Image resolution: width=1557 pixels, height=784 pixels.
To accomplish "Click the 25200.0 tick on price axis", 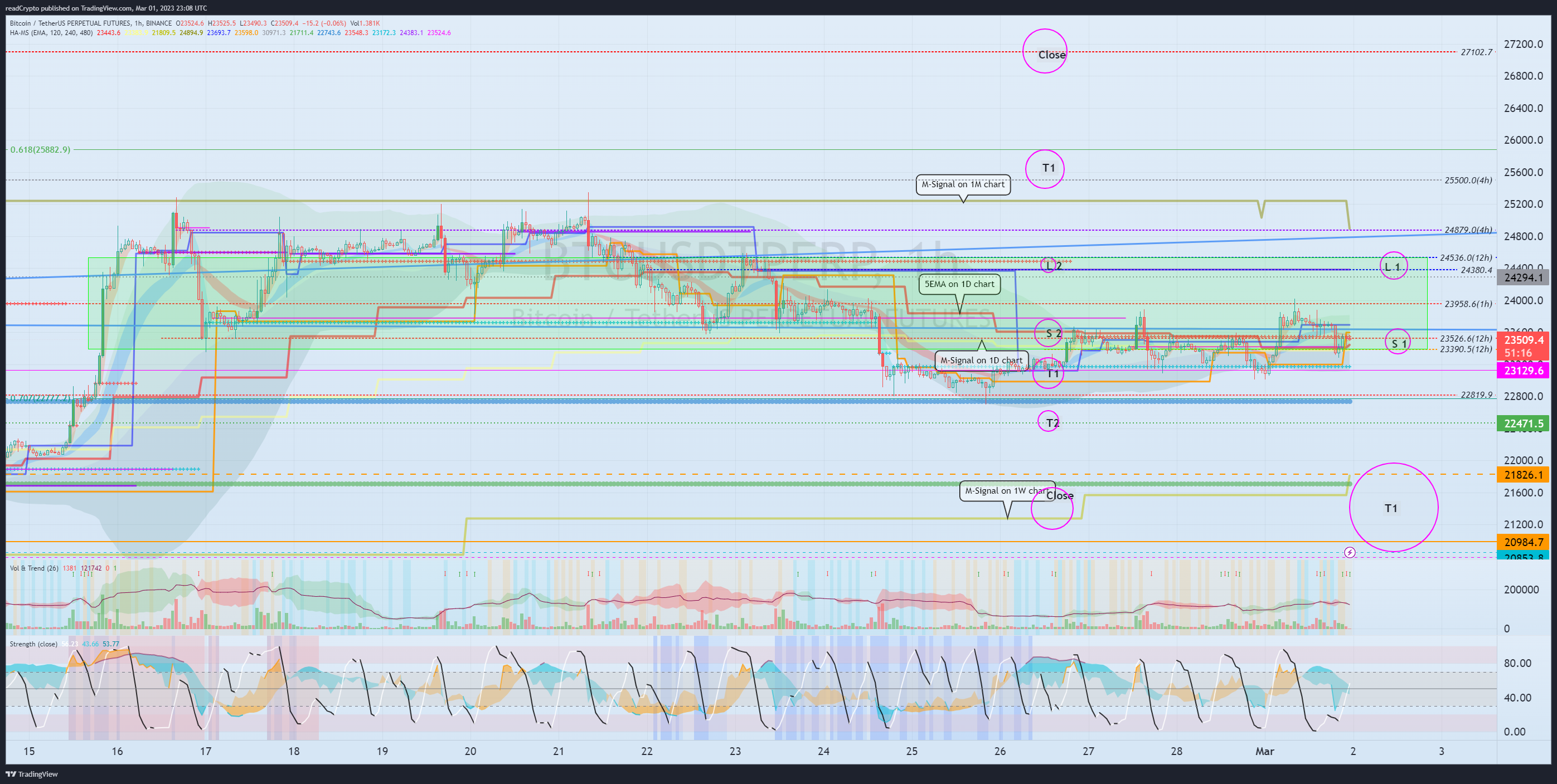I will 1523,204.
